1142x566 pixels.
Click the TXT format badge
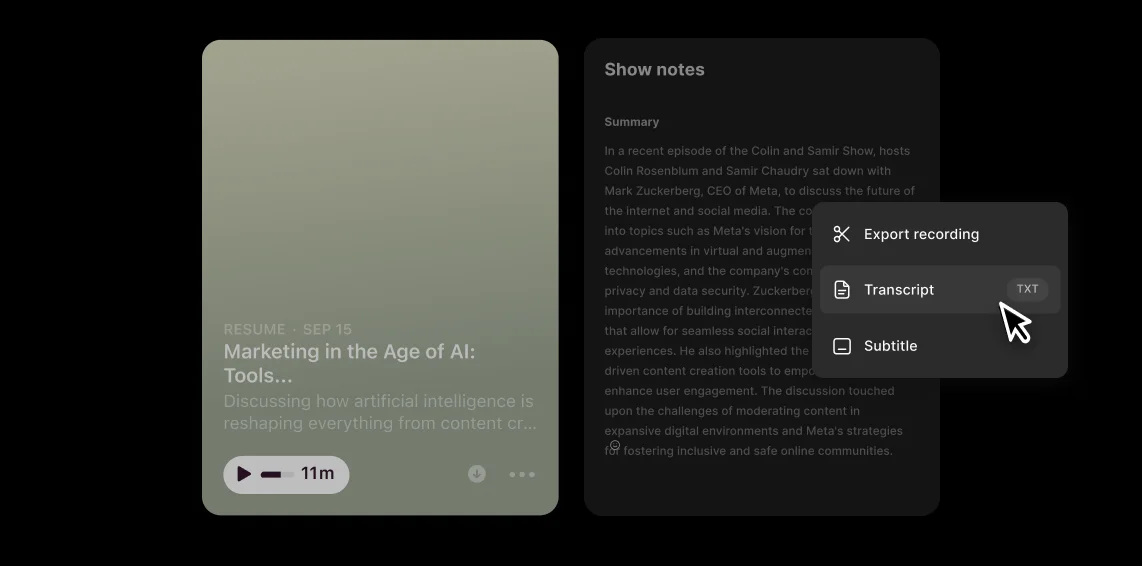tap(1027, 289)
